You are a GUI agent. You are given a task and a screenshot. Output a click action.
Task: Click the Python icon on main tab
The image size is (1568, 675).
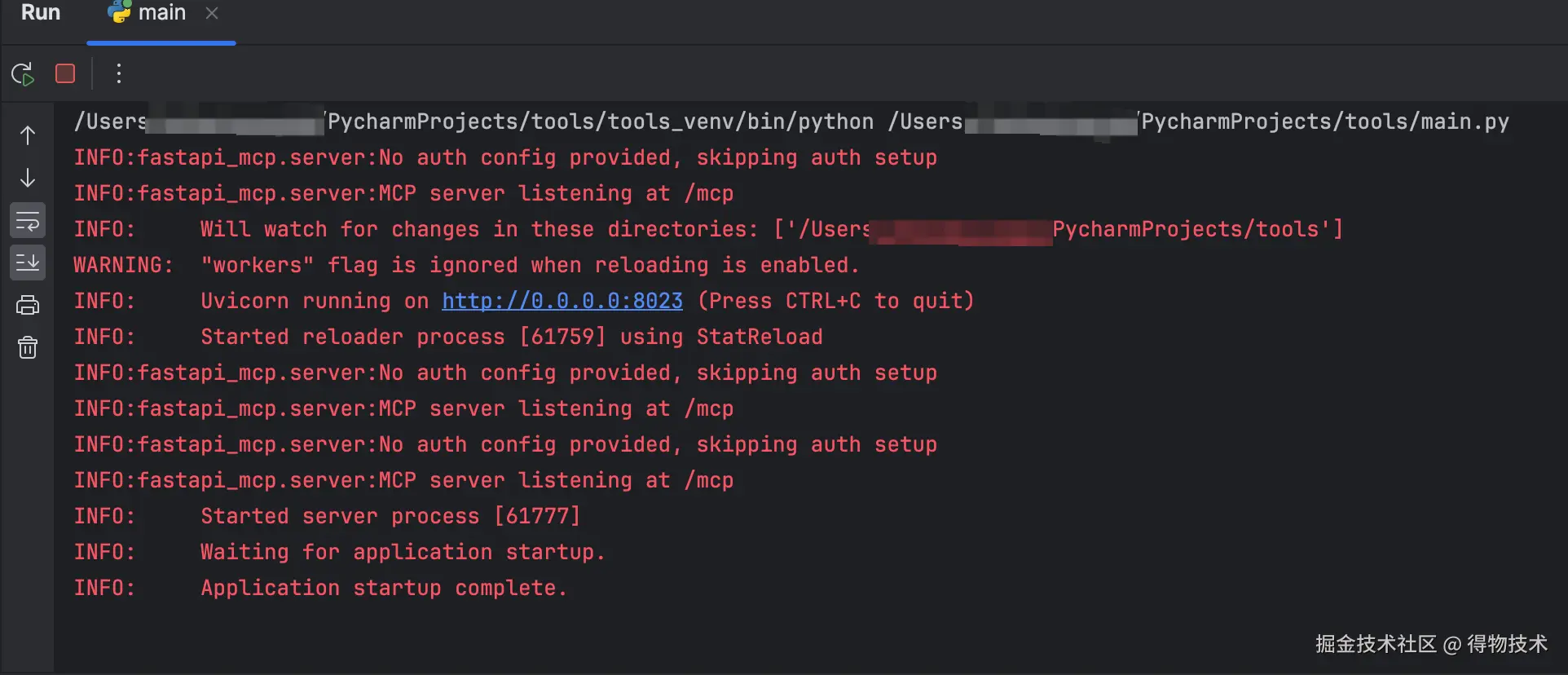119,12
